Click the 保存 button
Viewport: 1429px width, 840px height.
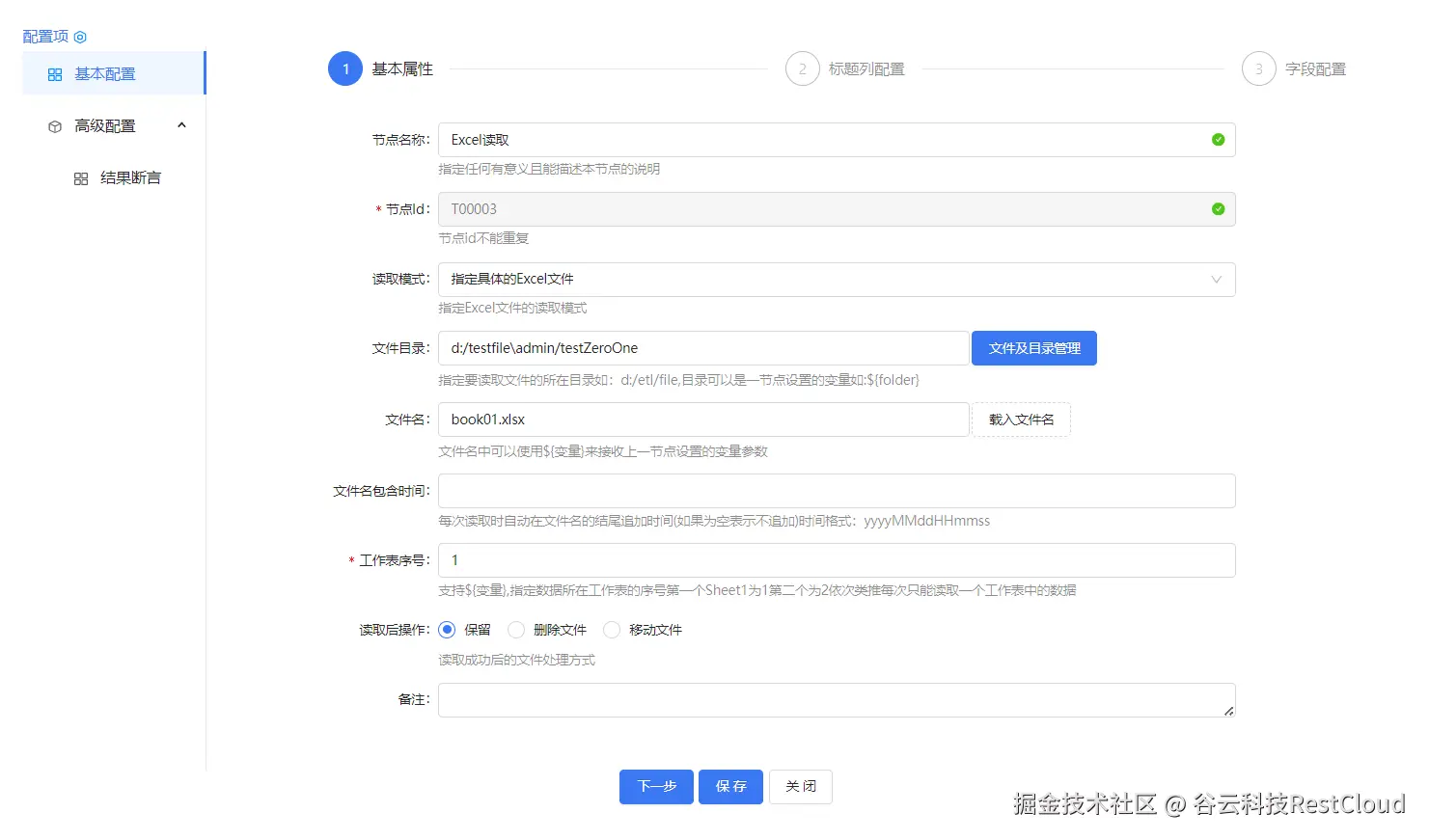pyautogui.click(x=730, y=786)
